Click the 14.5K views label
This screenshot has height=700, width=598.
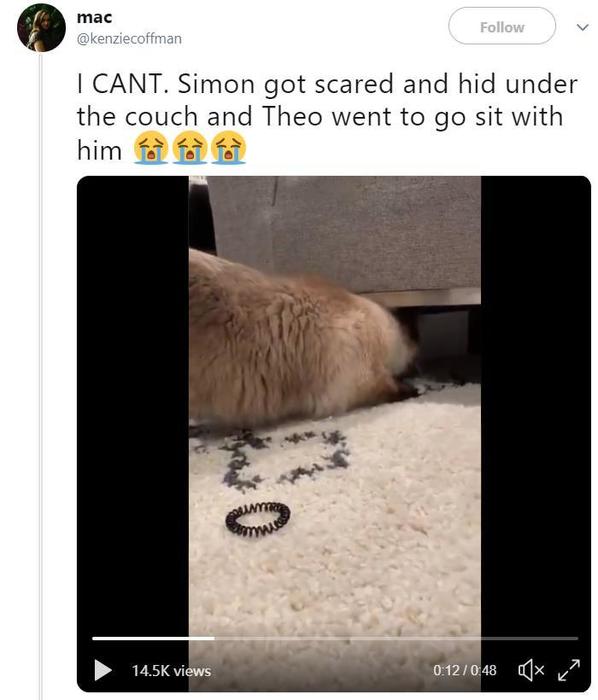[171, 671]
